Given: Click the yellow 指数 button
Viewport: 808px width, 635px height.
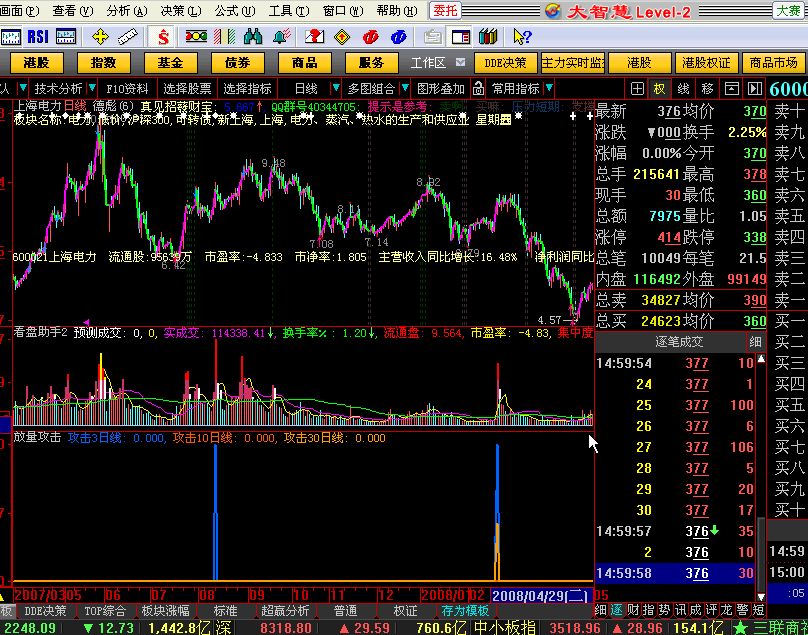Looking at the screenshot, I should point(104,63).
